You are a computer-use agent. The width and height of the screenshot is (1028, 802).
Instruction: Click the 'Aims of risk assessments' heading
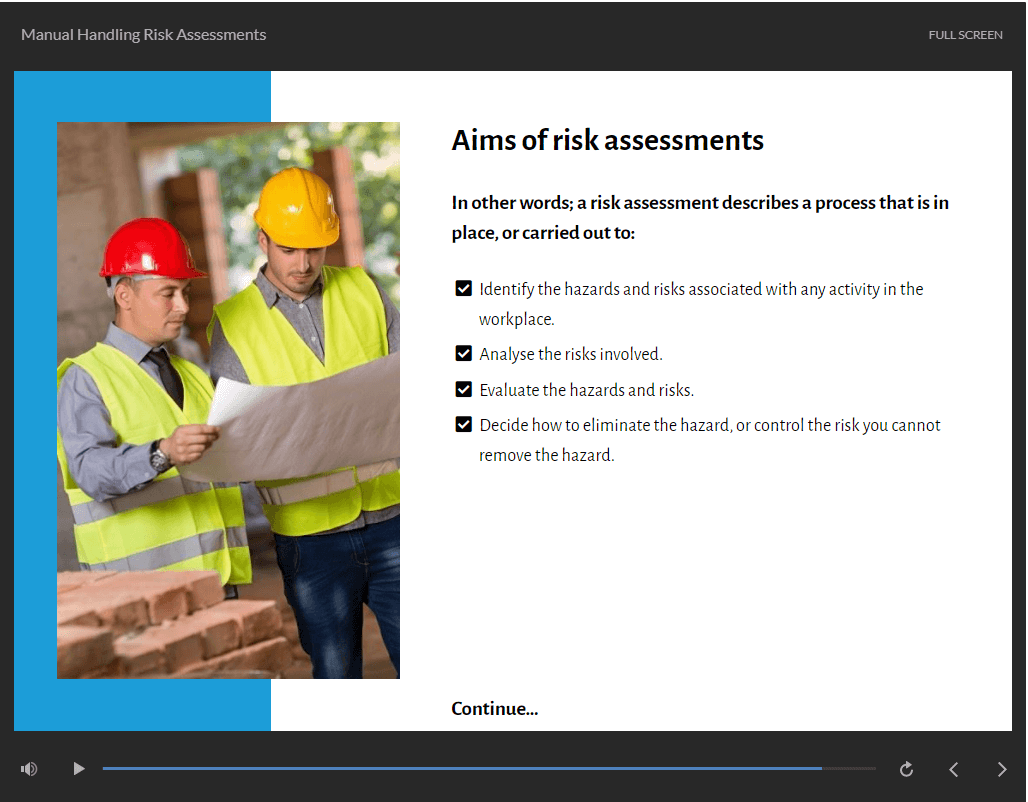608,140
